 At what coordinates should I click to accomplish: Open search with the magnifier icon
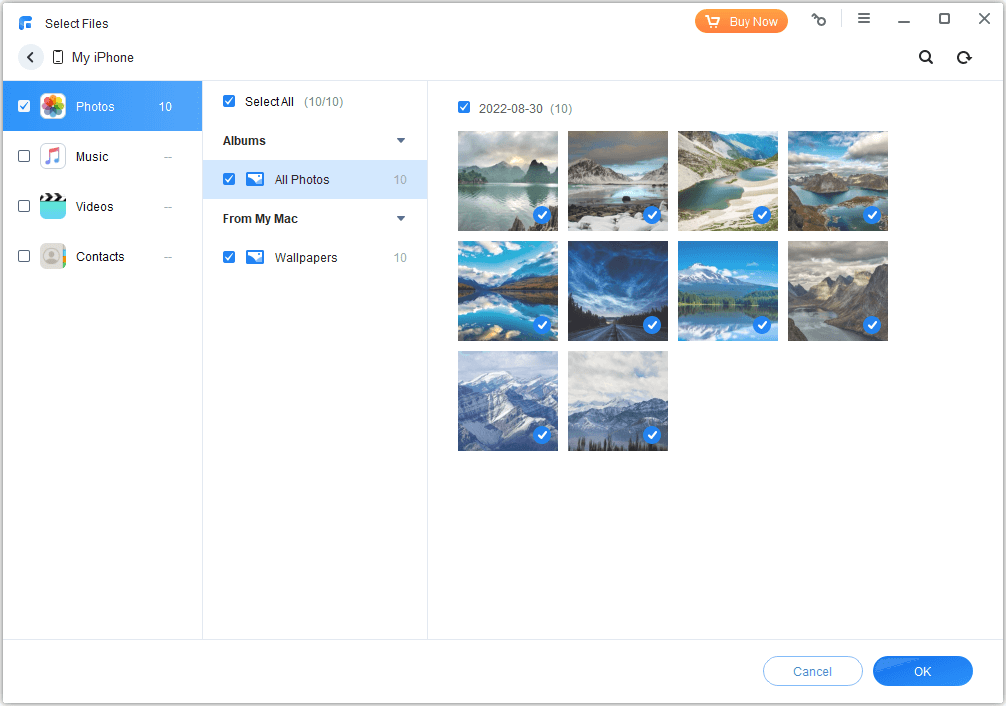coord(926,58)
